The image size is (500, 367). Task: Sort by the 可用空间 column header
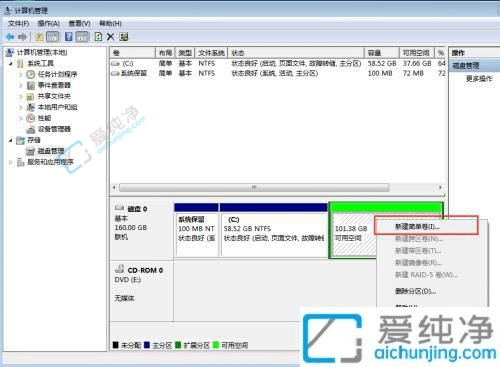tap(417, 53)
